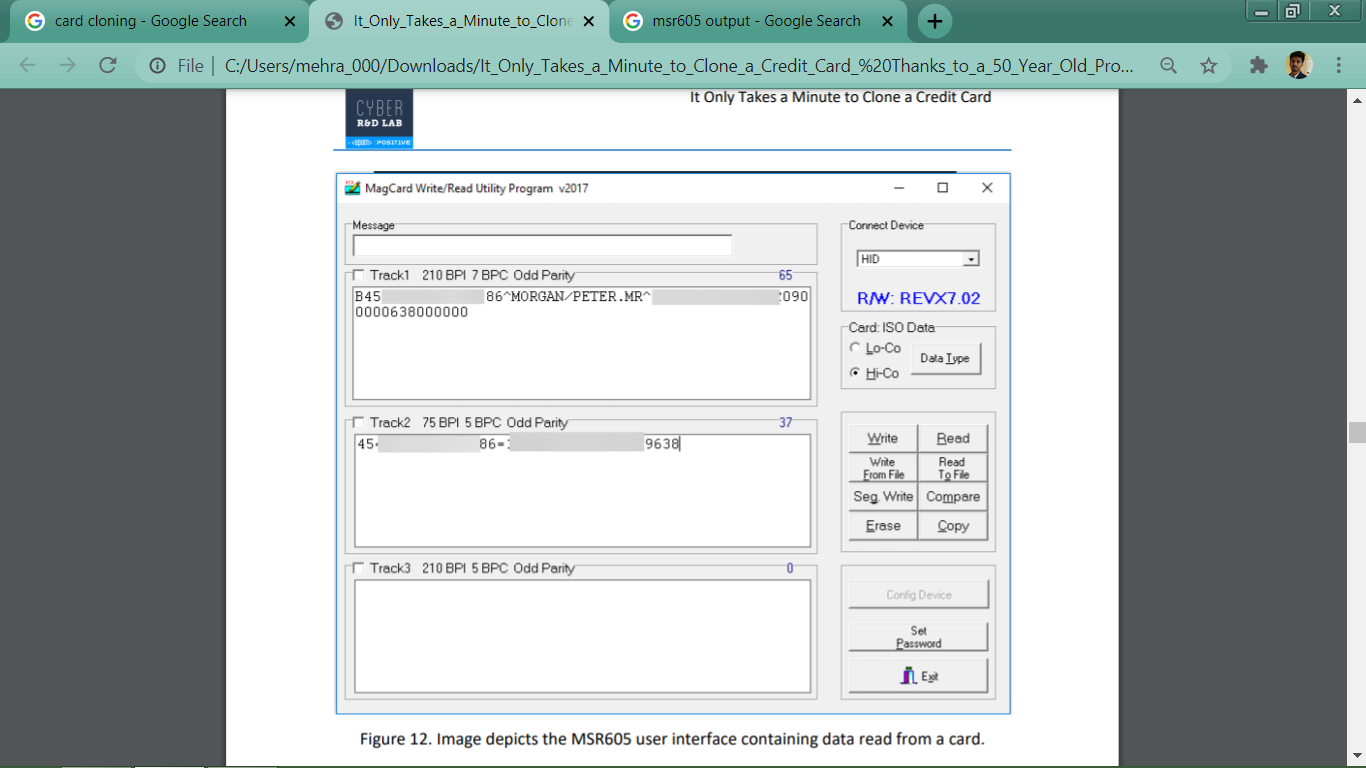
Task: Bookmark this page with the star icon
Action: click(x=1209, y=65)
